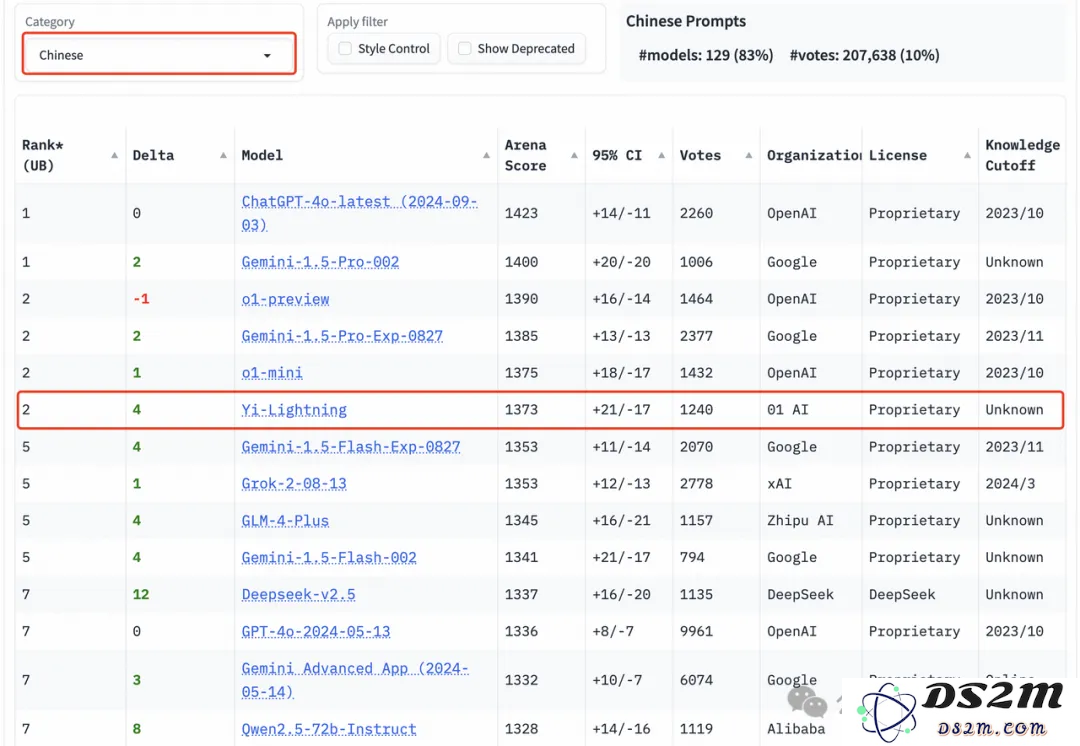Select Arena Score 1373 for Yi-Lightning
This screenshot has width=1080, height=746.
click(x=521, y=410)
